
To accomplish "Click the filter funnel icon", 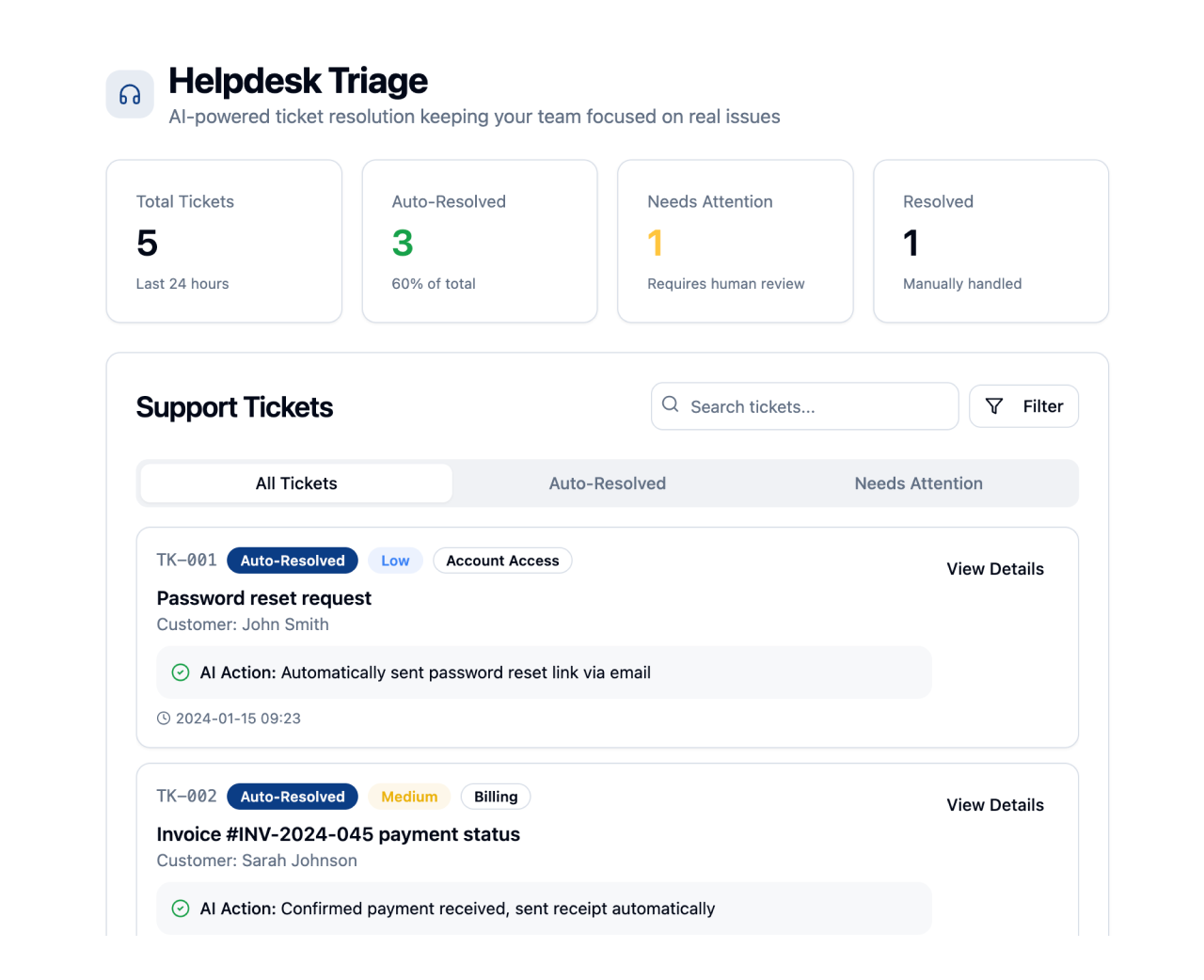I will tap(994, 406).
